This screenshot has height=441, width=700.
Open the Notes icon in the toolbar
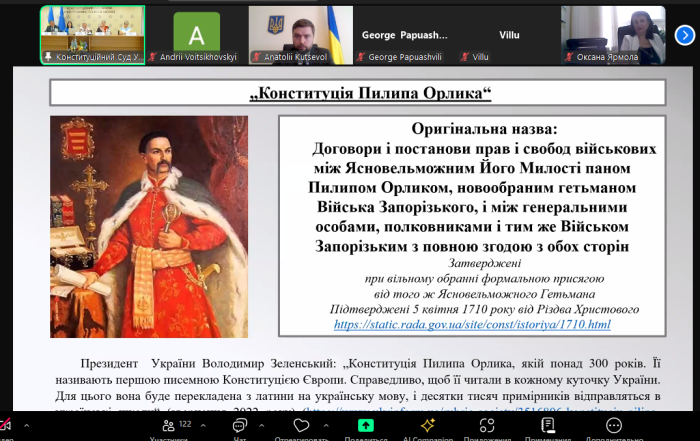548,425
